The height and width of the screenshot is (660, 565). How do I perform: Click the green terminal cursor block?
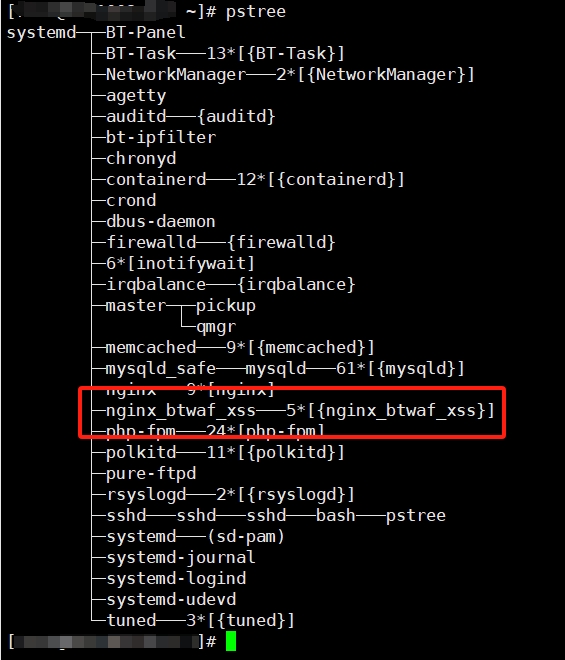pos(231,641)
